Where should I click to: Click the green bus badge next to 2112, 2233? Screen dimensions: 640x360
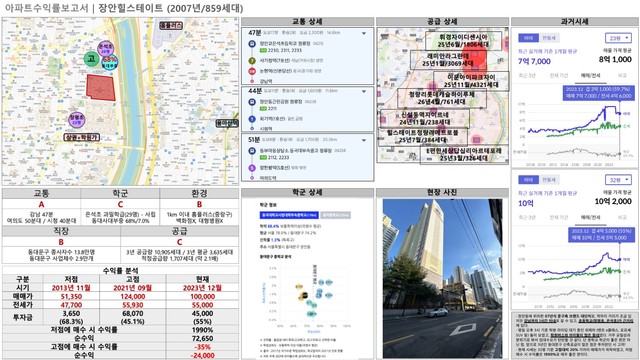click(x=263, y=158)
